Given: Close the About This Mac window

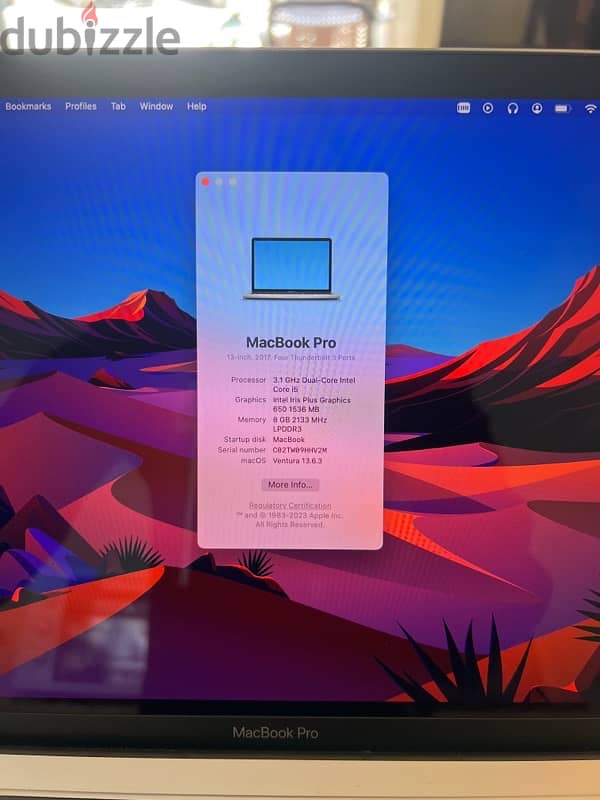Looking at the screenshot, I should (x=206, y=182).
